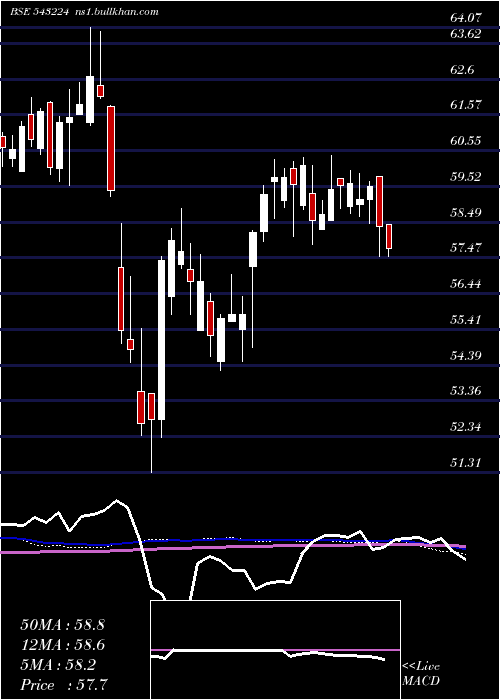500x700 pixels.
Task: Click the 5MA : 58.2 readout
Action: click(57, 665)
